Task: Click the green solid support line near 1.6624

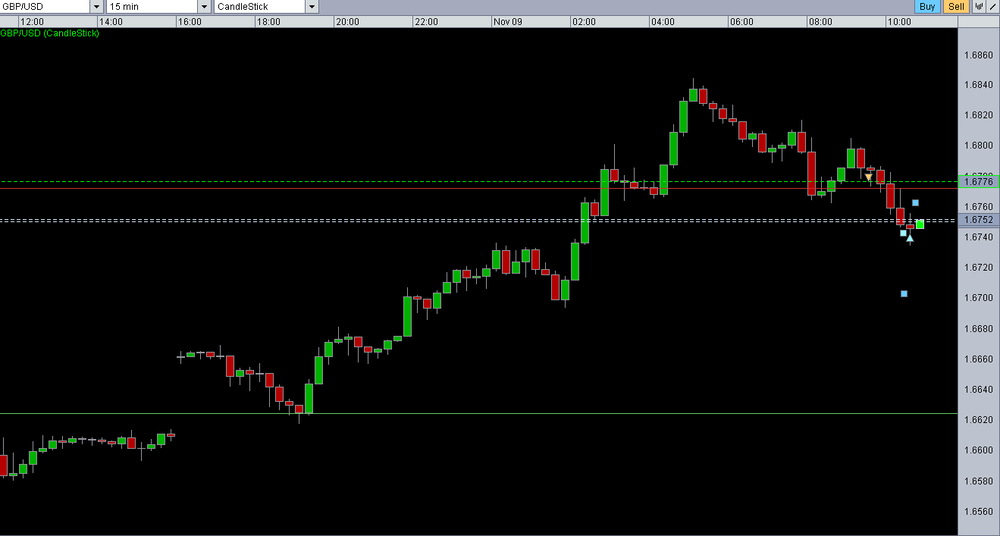Action: click(478, 413)
